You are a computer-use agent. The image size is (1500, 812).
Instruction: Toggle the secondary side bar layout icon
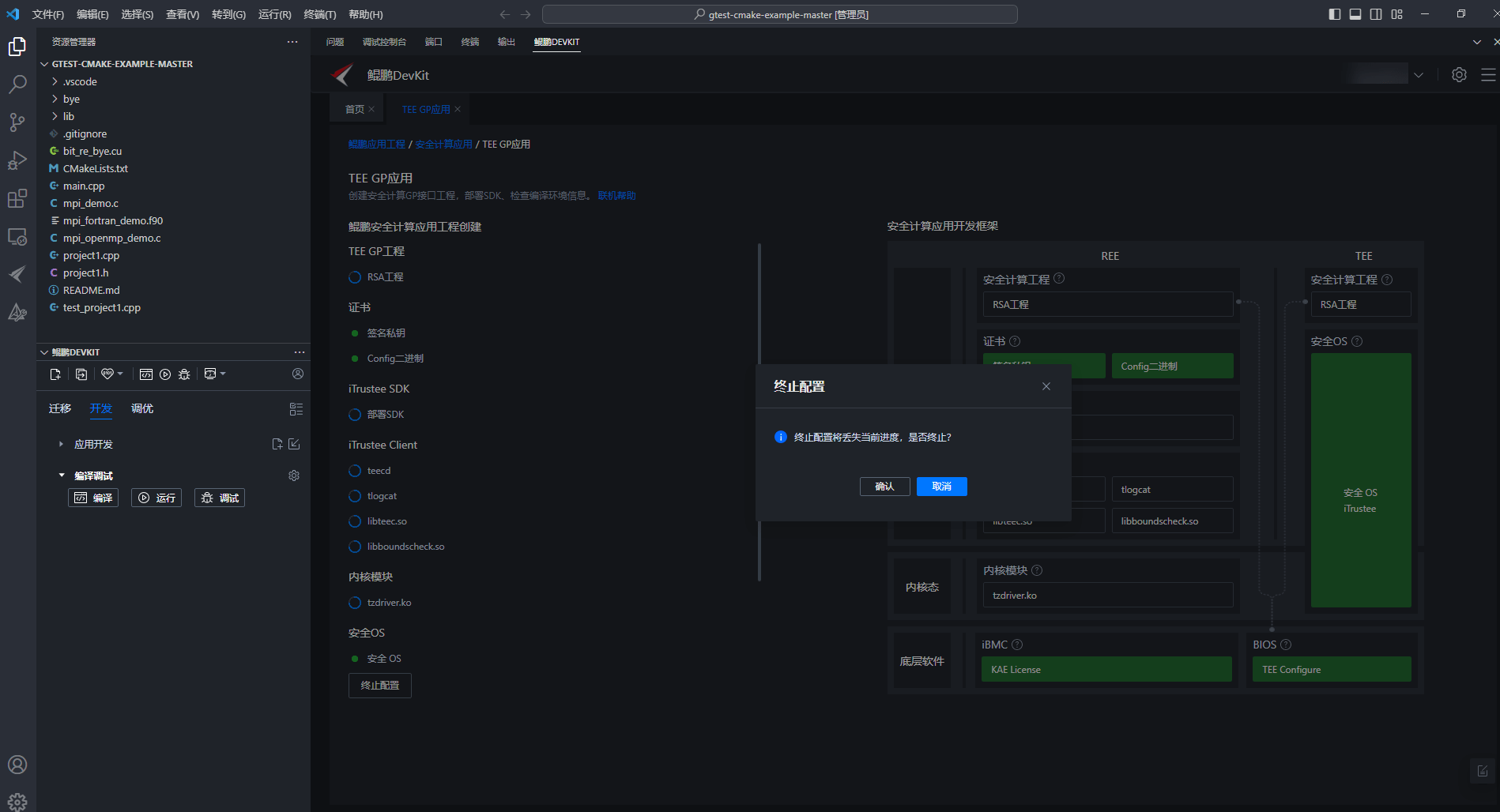tap(1376, 14)
